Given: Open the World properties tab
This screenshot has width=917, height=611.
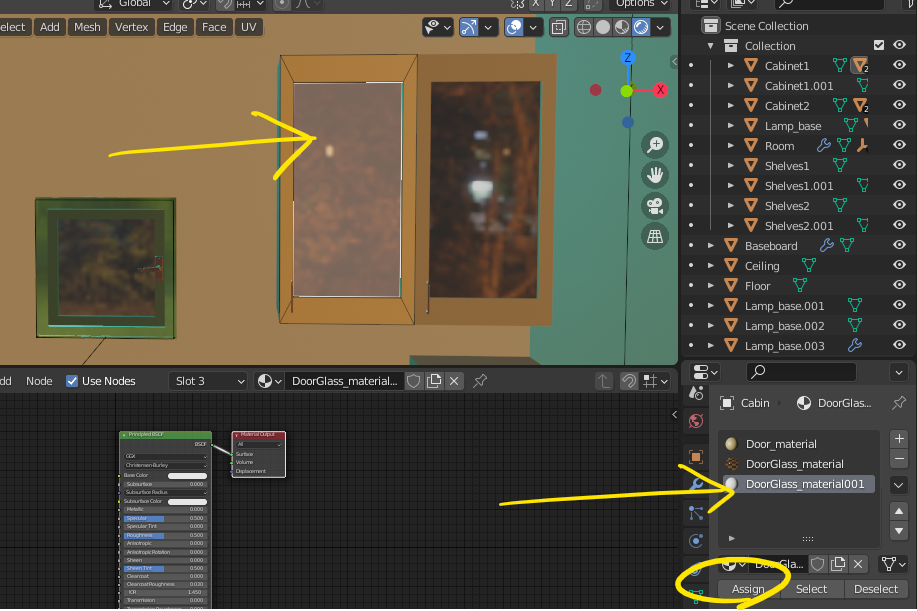Looking at the screenshot, I should 696,421.
